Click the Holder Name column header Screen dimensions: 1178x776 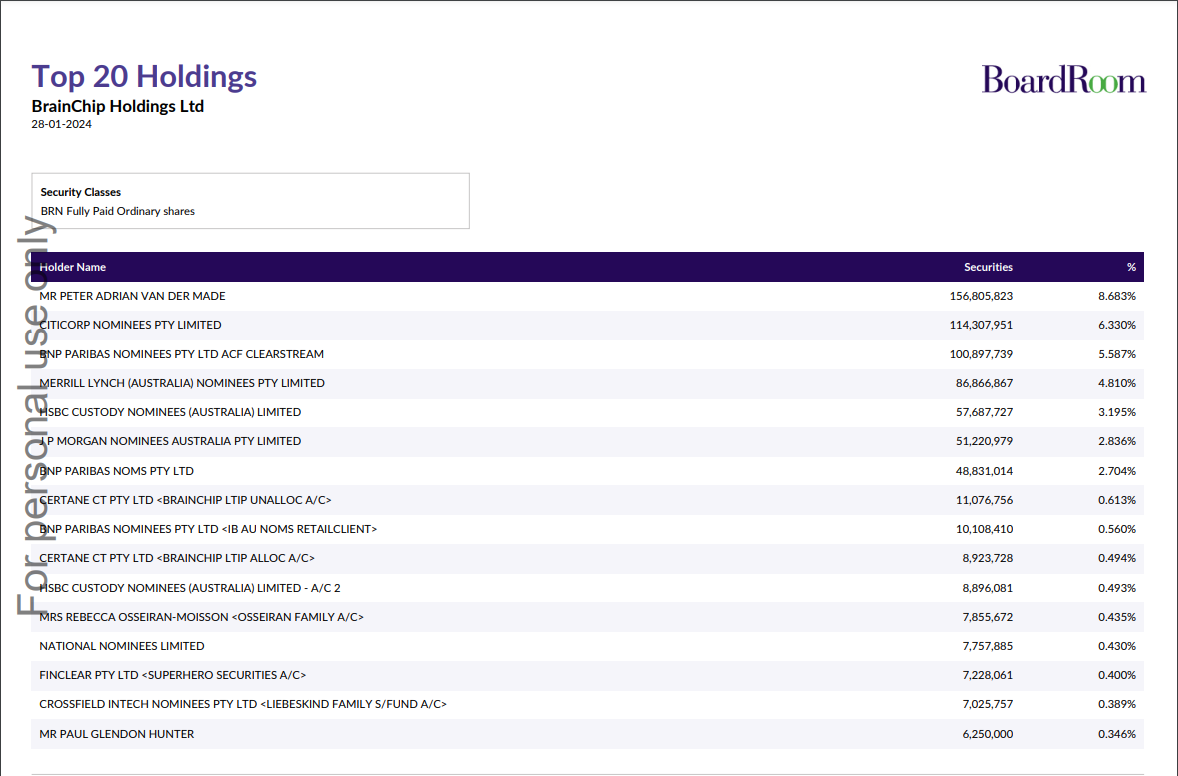[x=74, y=267]
